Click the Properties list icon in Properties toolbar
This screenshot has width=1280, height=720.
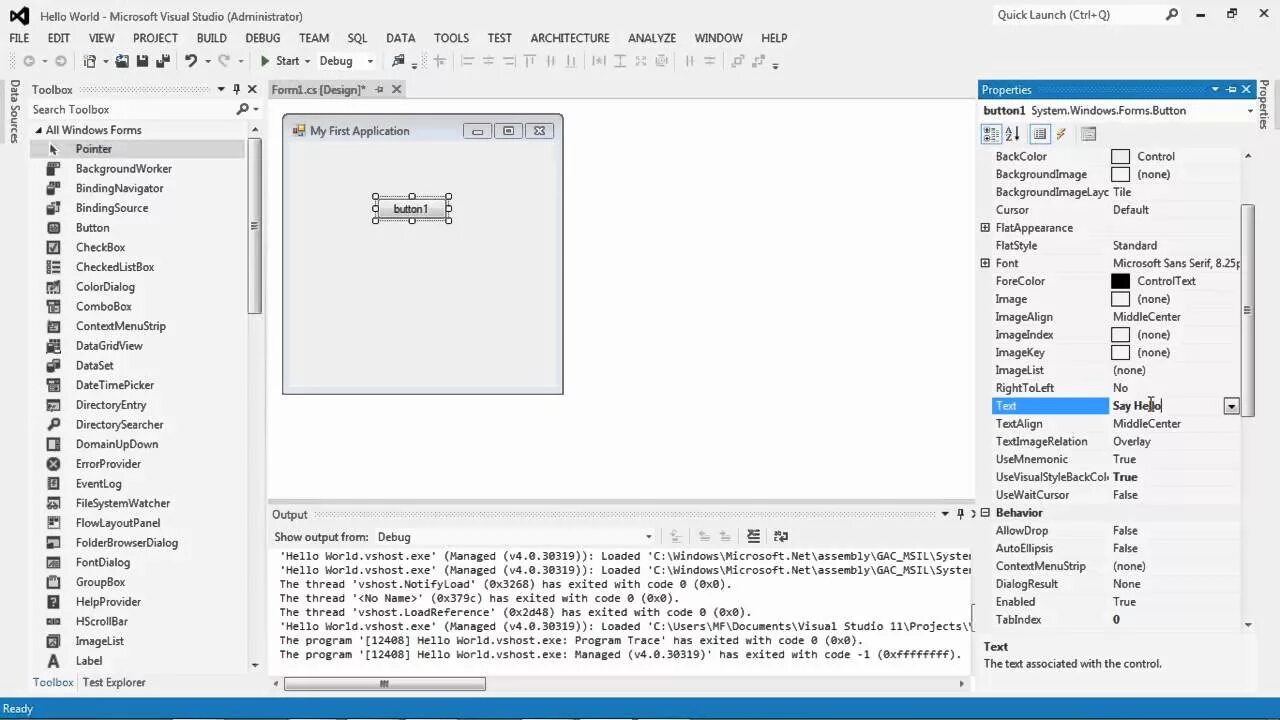coord(1039,133)
